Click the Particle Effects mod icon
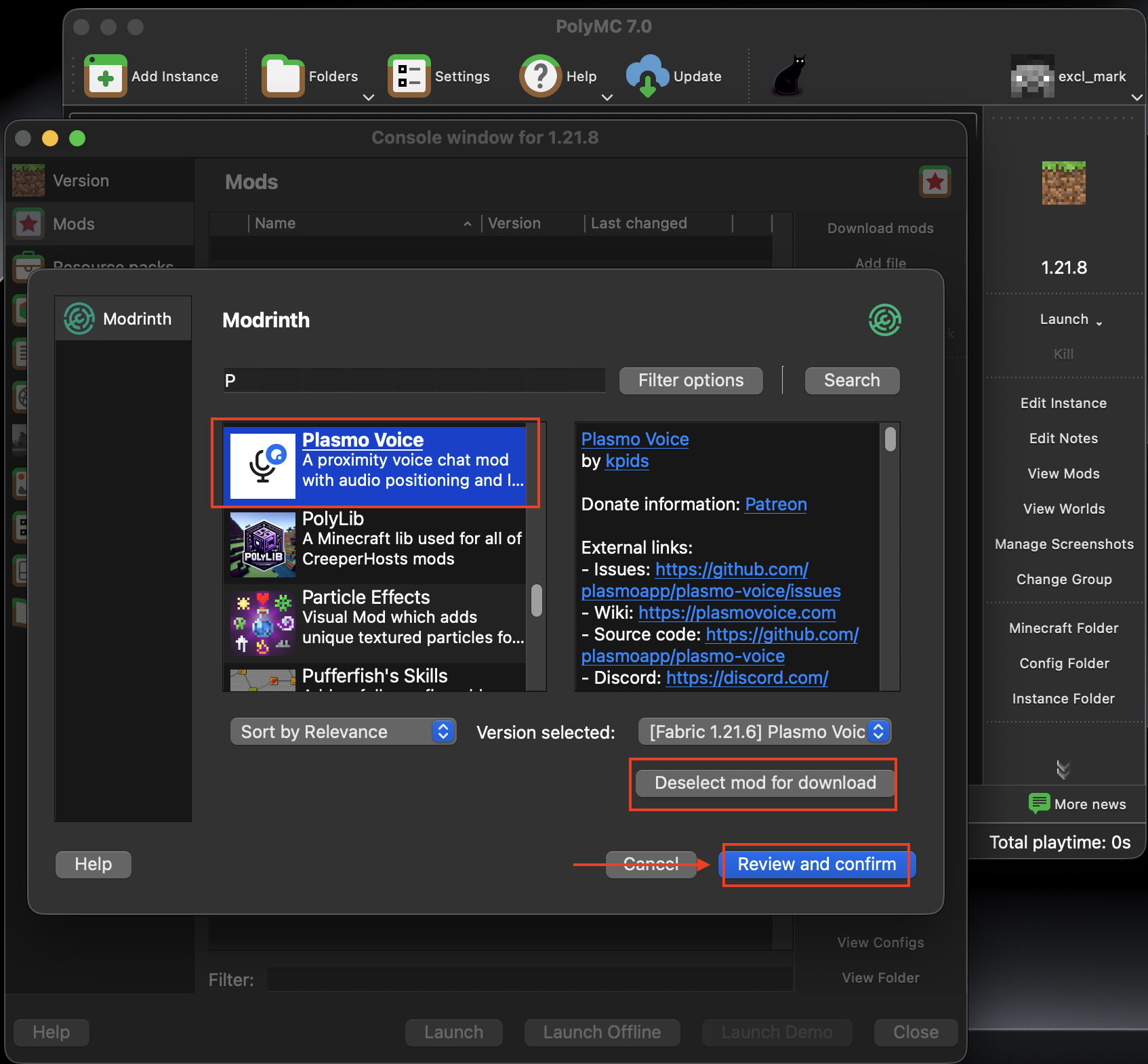Image resolution: width=1148 pixels, height=1064 pixels. tap(263, 623)
